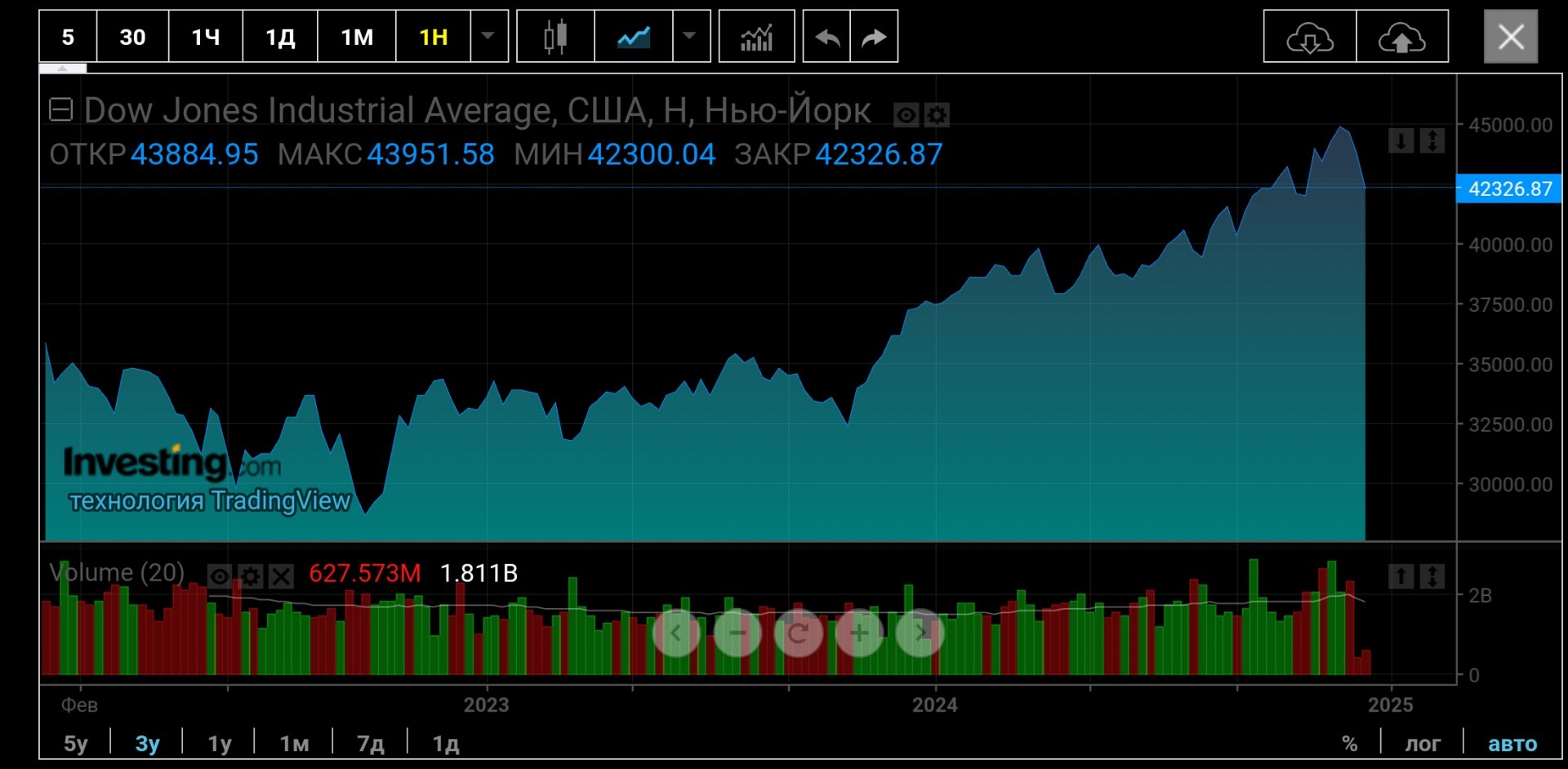Move Volume pane up
The image size is (1568, 769).
pyautogui.click(x=1401, y=576)
